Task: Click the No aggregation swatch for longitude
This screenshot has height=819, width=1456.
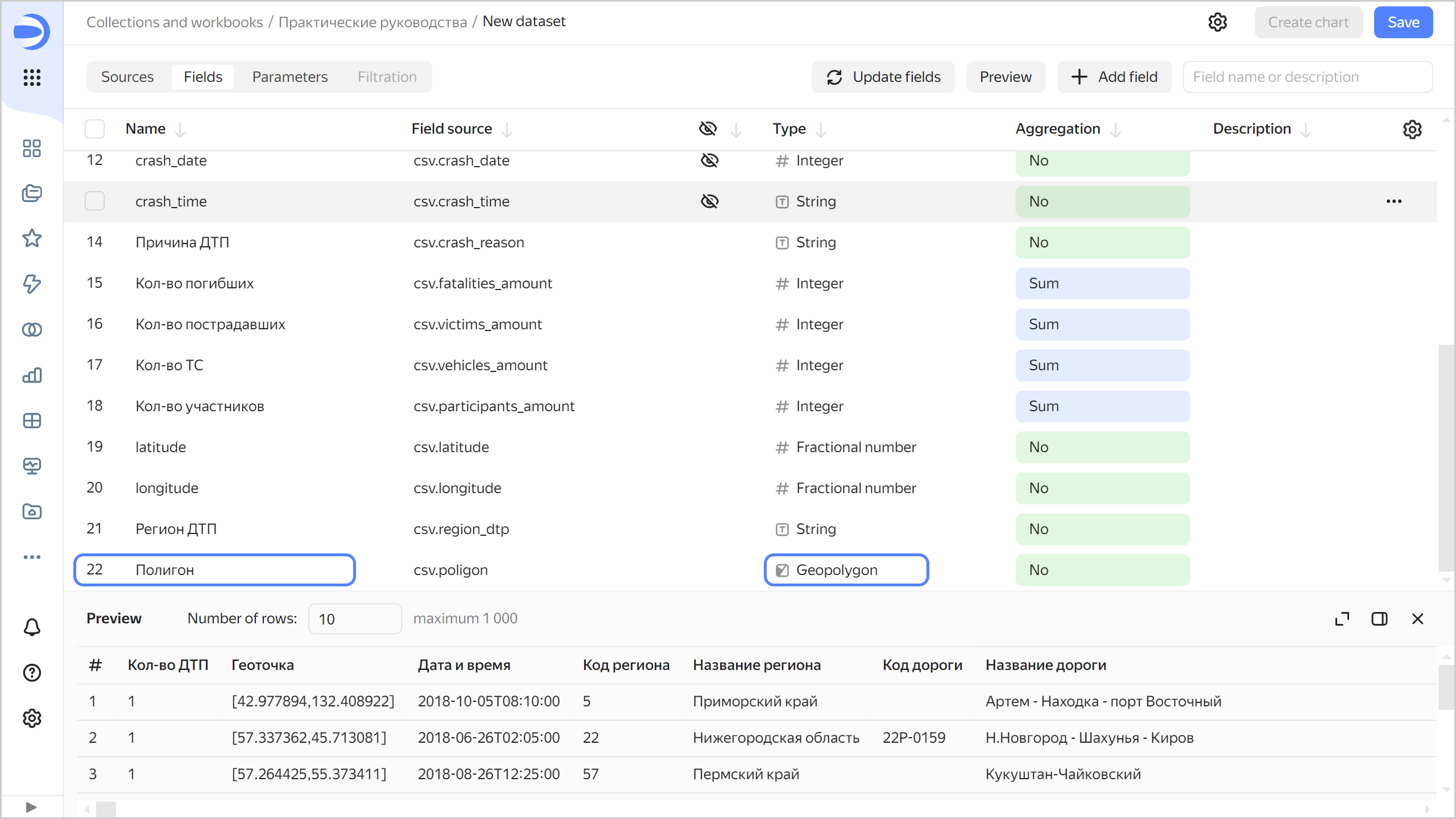Action: pos(1102,488)
